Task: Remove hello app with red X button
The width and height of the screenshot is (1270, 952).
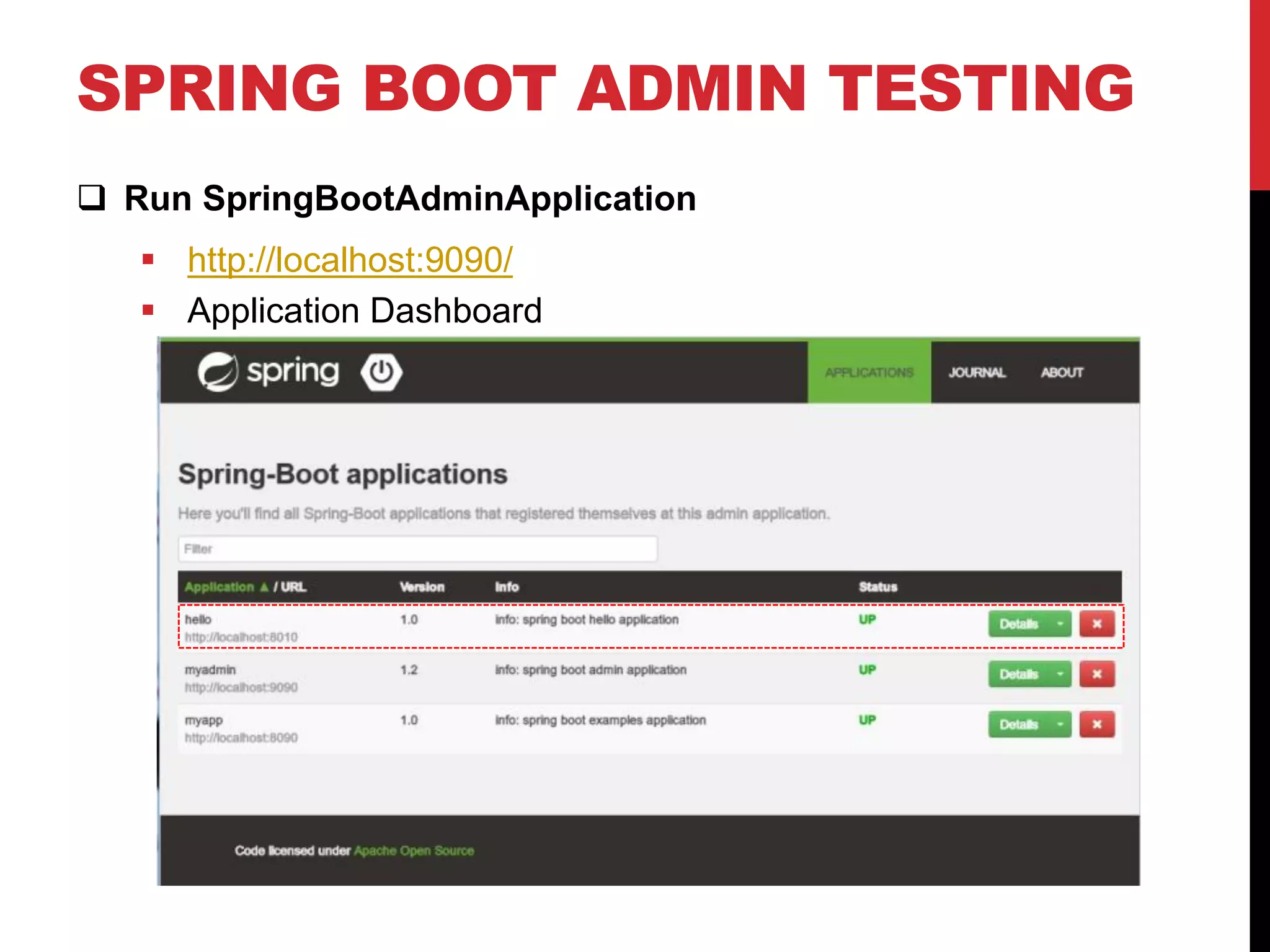Action: (x=1096, y=624)
